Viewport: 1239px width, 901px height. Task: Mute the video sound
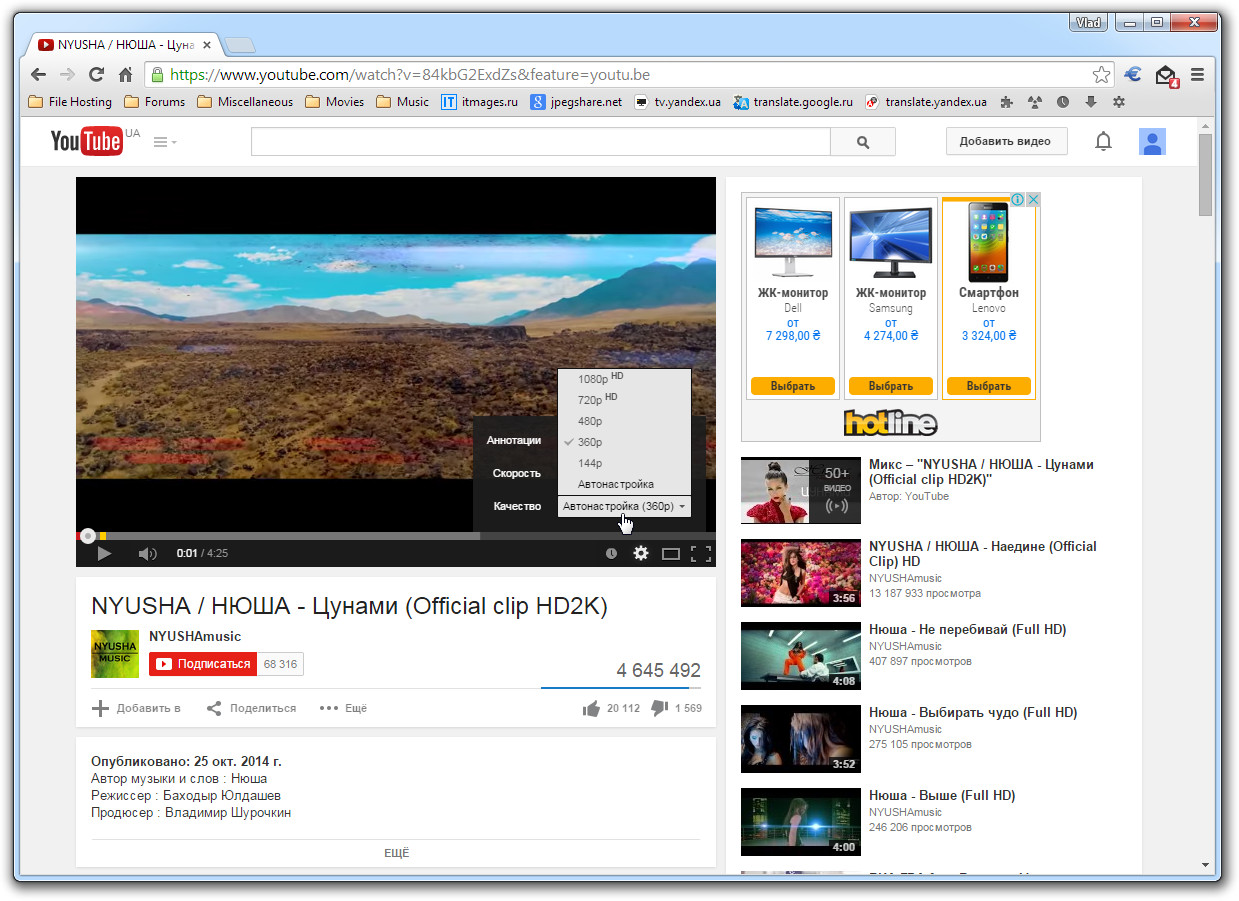point(147,553)
